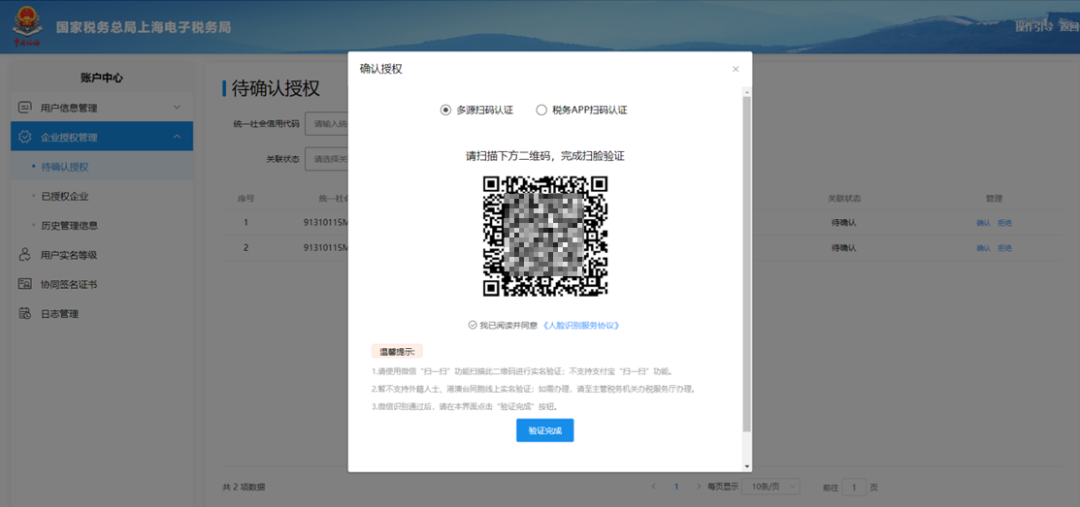Click the 关联状态 column header

click(844, 198)
